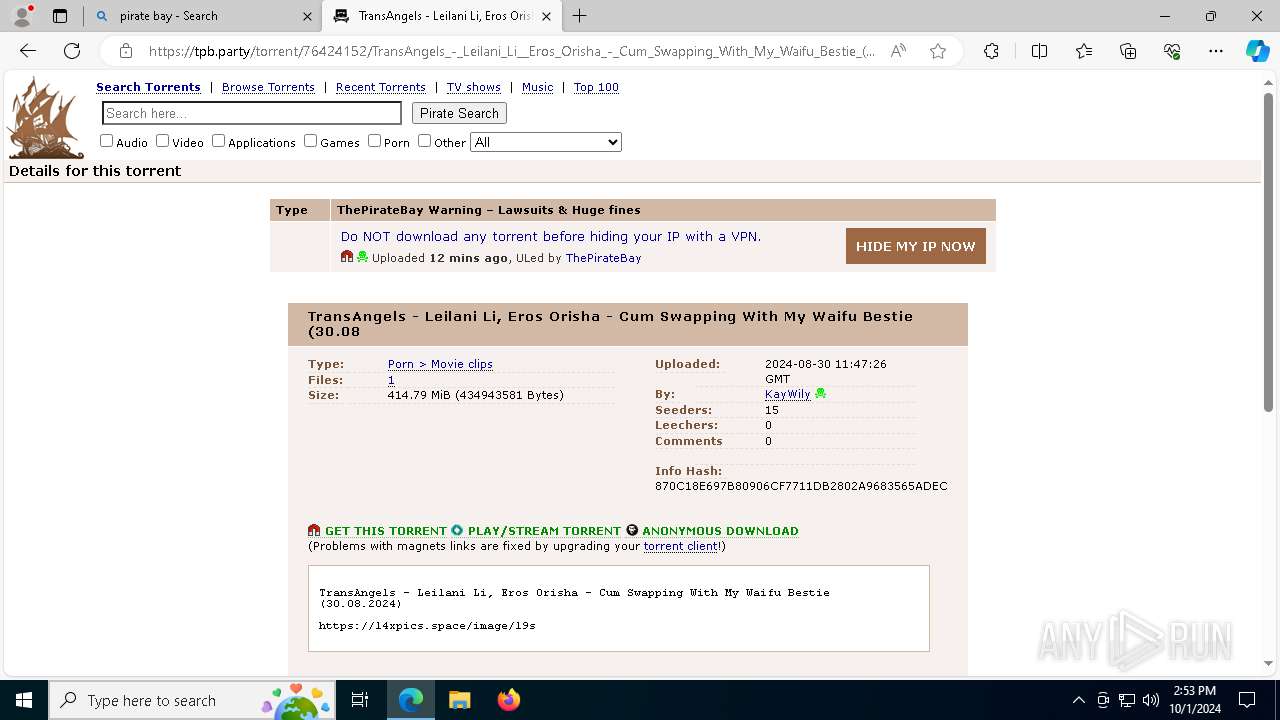Image resolution: width=1280 pixels, height=720 pixels.
Task: Show hidden tray icons chevron
Action: pyautogui.click(x=1078, y=700)
